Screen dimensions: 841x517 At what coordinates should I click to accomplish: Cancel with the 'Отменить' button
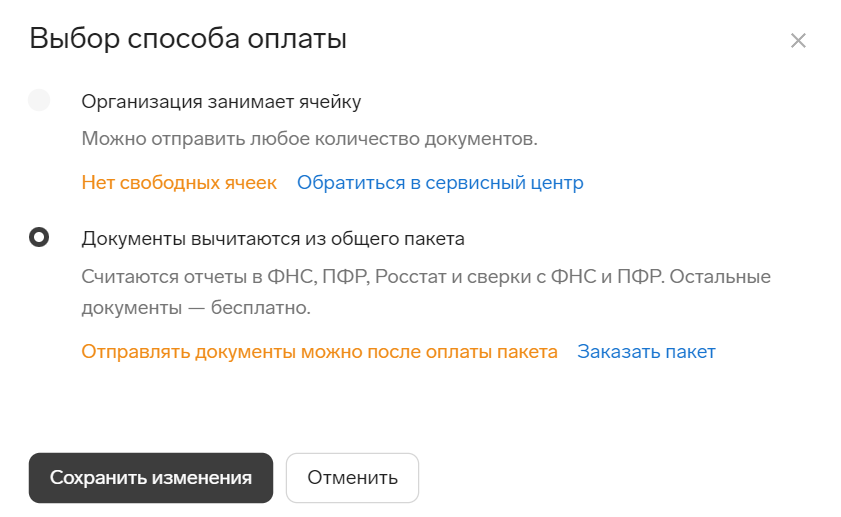(x=352, y=478)
